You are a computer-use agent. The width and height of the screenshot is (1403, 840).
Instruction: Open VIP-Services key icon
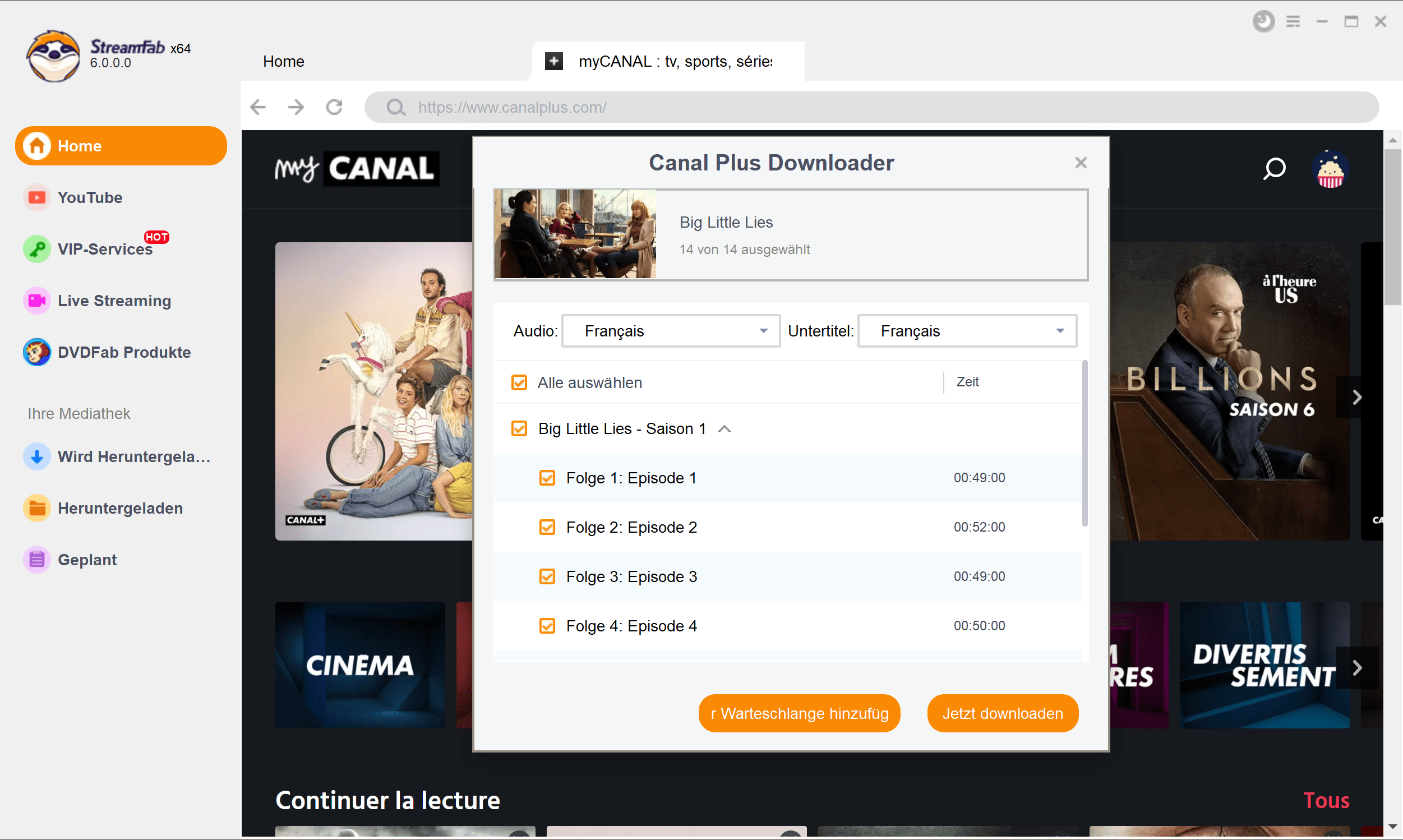(37, 249)
